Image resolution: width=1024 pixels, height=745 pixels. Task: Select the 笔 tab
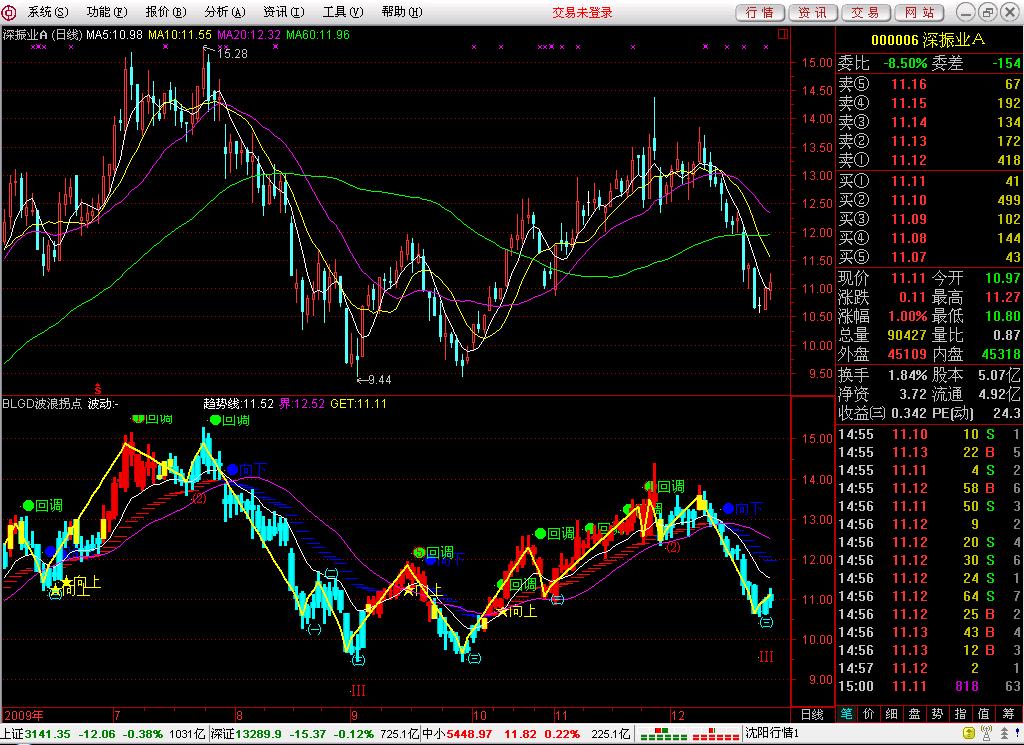846,714
